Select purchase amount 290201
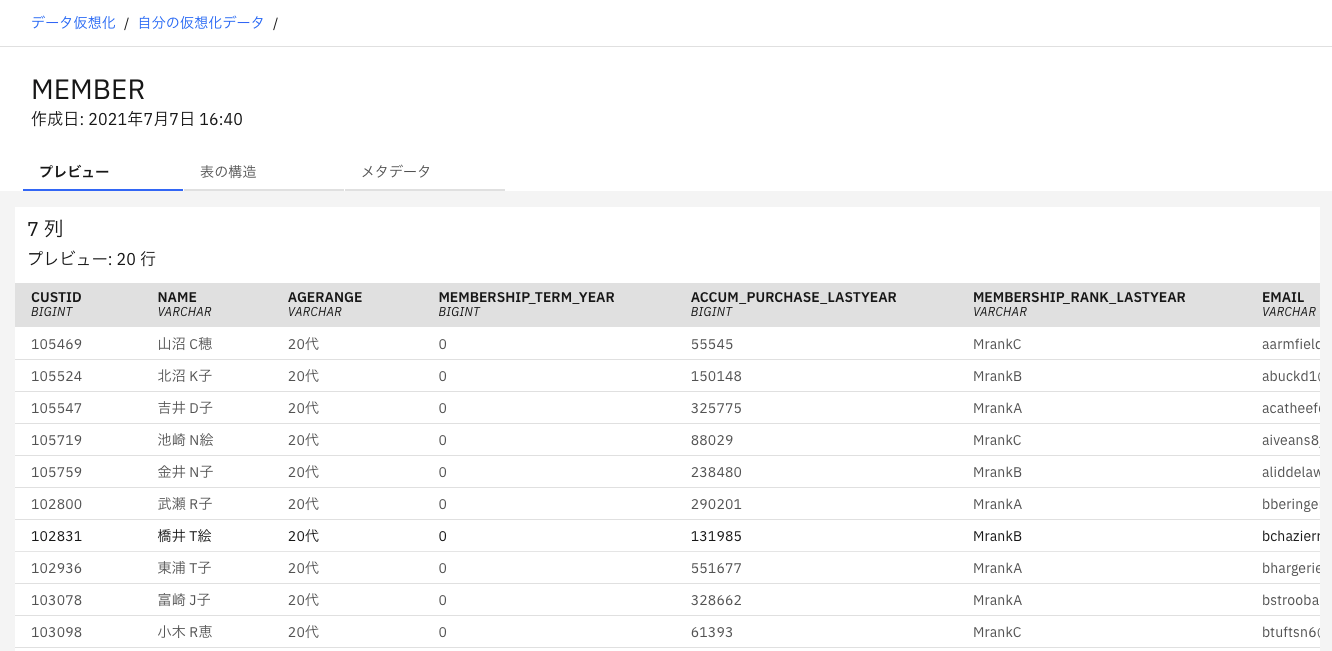Image resolution: width=1332 pixels, height=651 pixels. (x=716, y=504)
